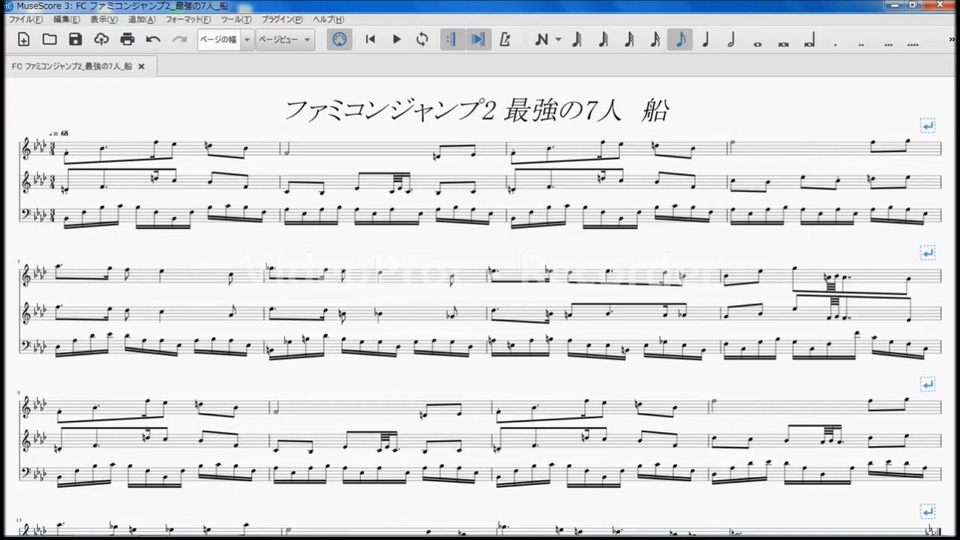The image size is (960, 540).
Task: Open the 表示(V) menu
Action: point(103,20)
